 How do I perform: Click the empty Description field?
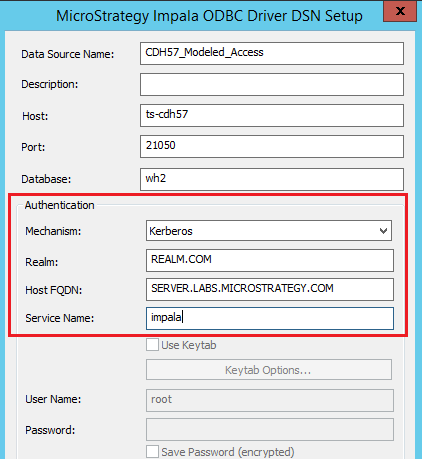272,84
